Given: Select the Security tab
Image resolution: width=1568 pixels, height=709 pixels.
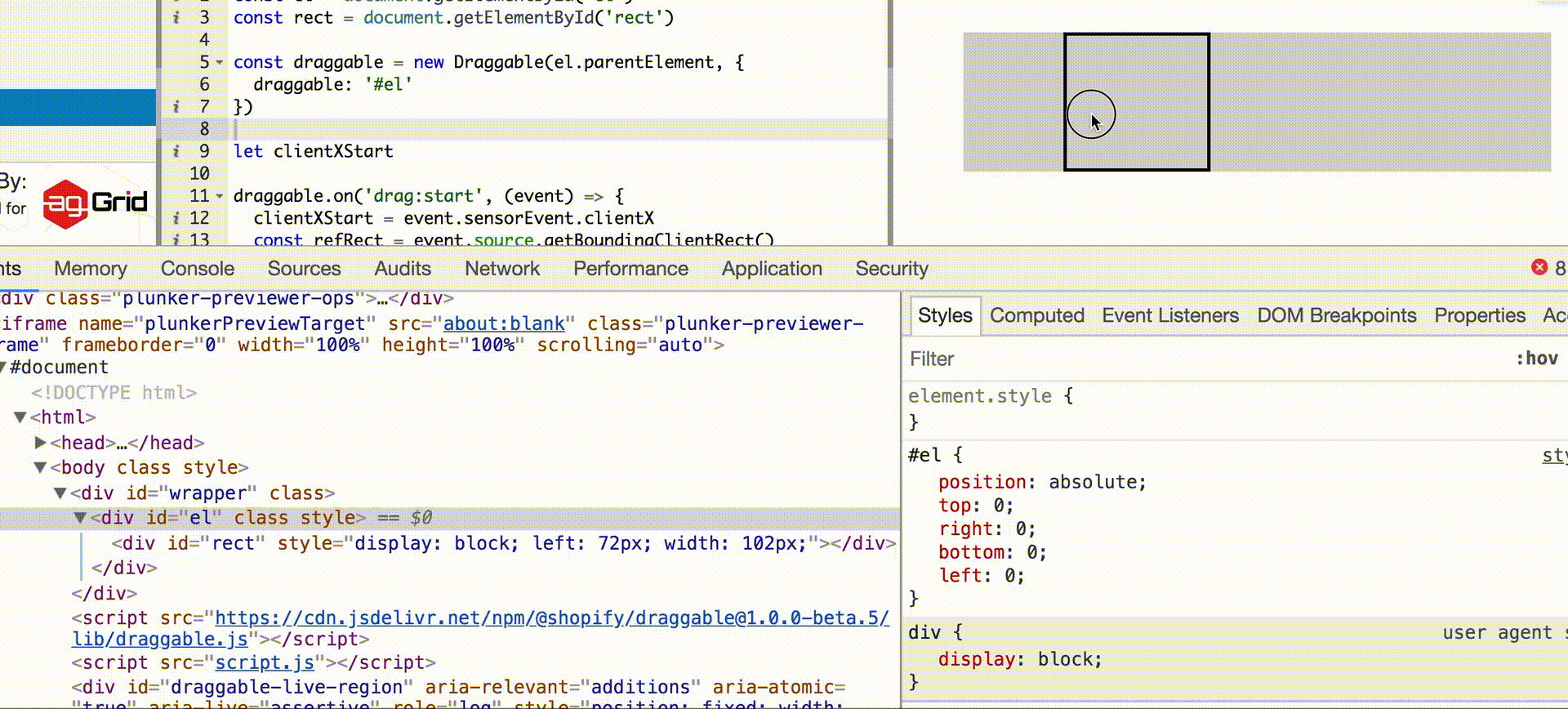Looking at the screenshot, I should coord(892,269).
